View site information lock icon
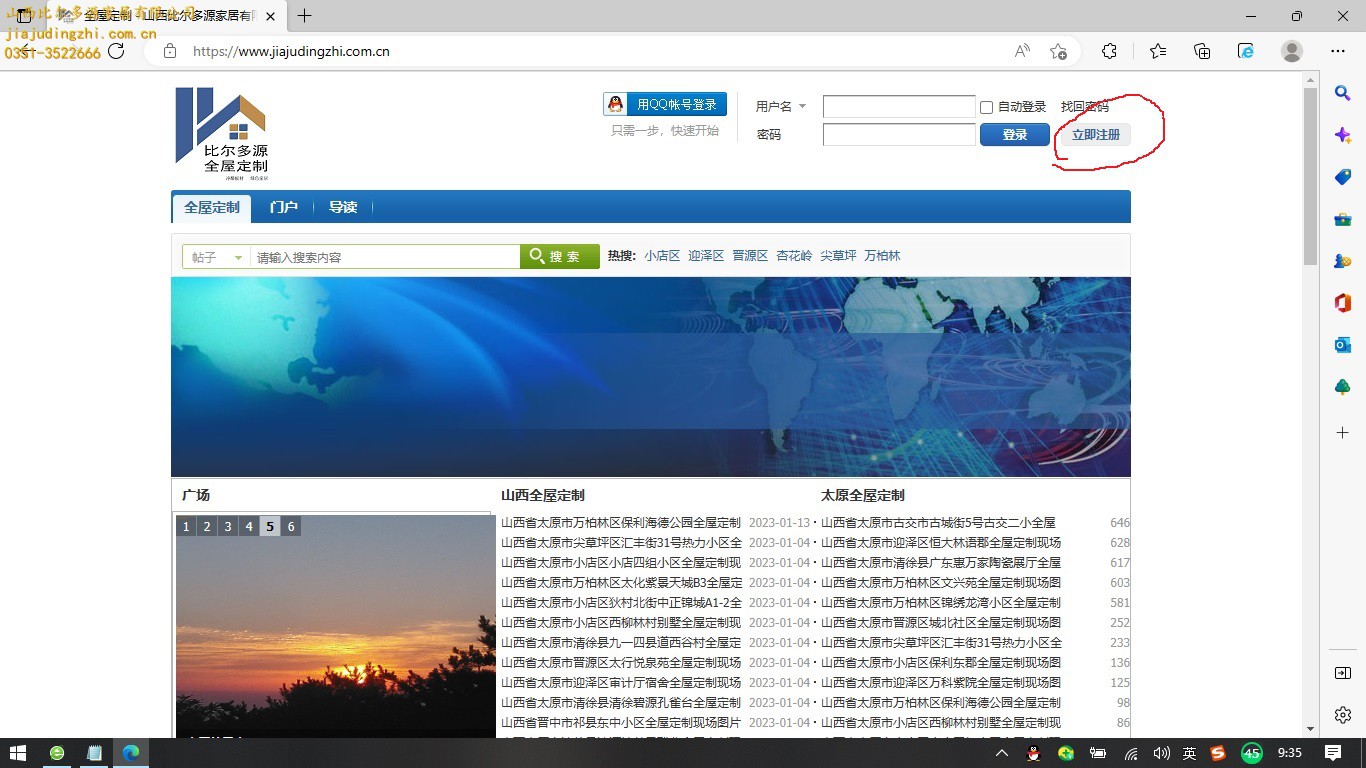The image size is (1366, 768). pyautogui.click(x=170, y=51)
